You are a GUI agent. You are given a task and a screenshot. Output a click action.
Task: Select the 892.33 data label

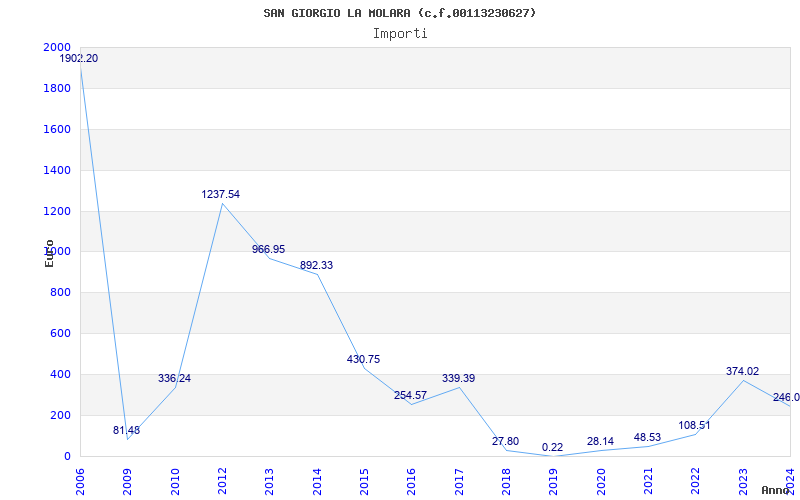point(316,265)
